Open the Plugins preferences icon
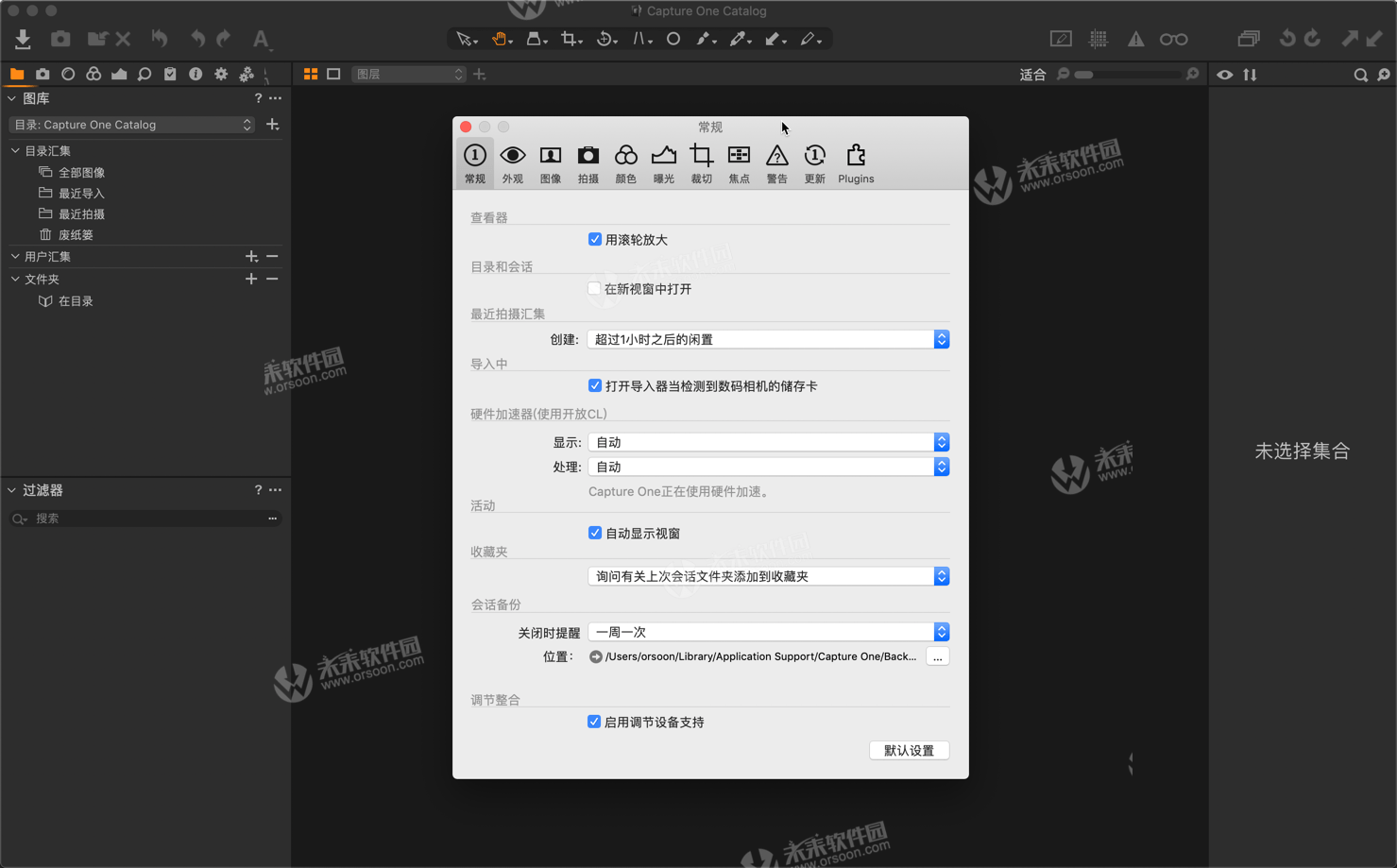Viewport: 1397px width, 868px height. [x=856, y=163]
